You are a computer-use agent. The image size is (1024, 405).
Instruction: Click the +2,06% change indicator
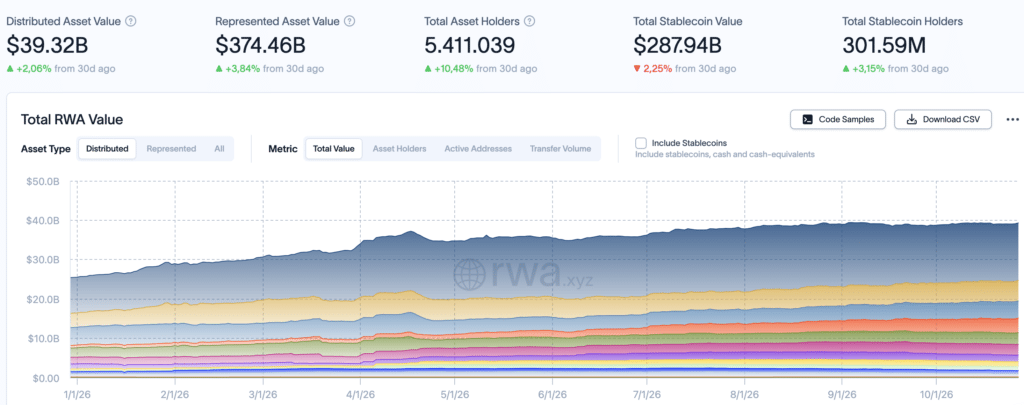point(29,69)
